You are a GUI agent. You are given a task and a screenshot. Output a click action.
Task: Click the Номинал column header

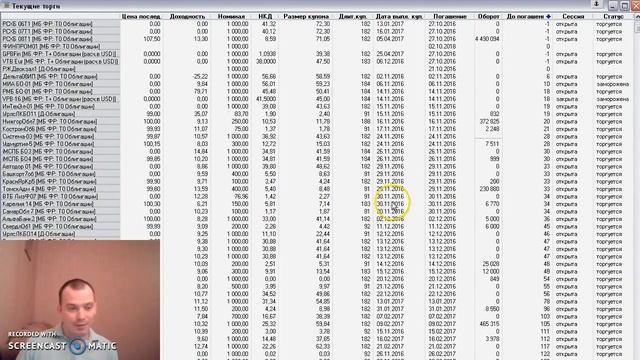tap(231, 16)
